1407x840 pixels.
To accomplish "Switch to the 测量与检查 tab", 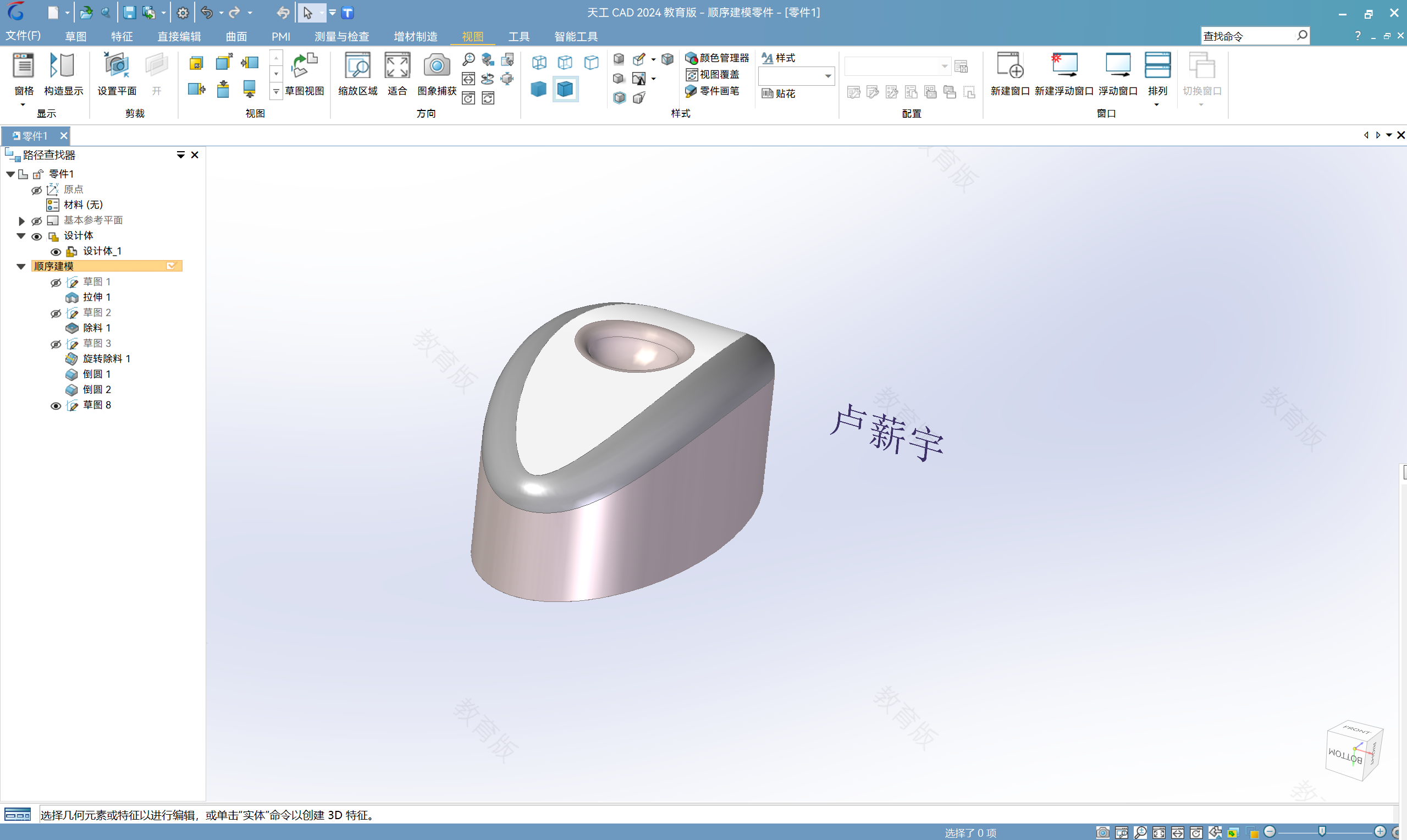I will [342, 36].
